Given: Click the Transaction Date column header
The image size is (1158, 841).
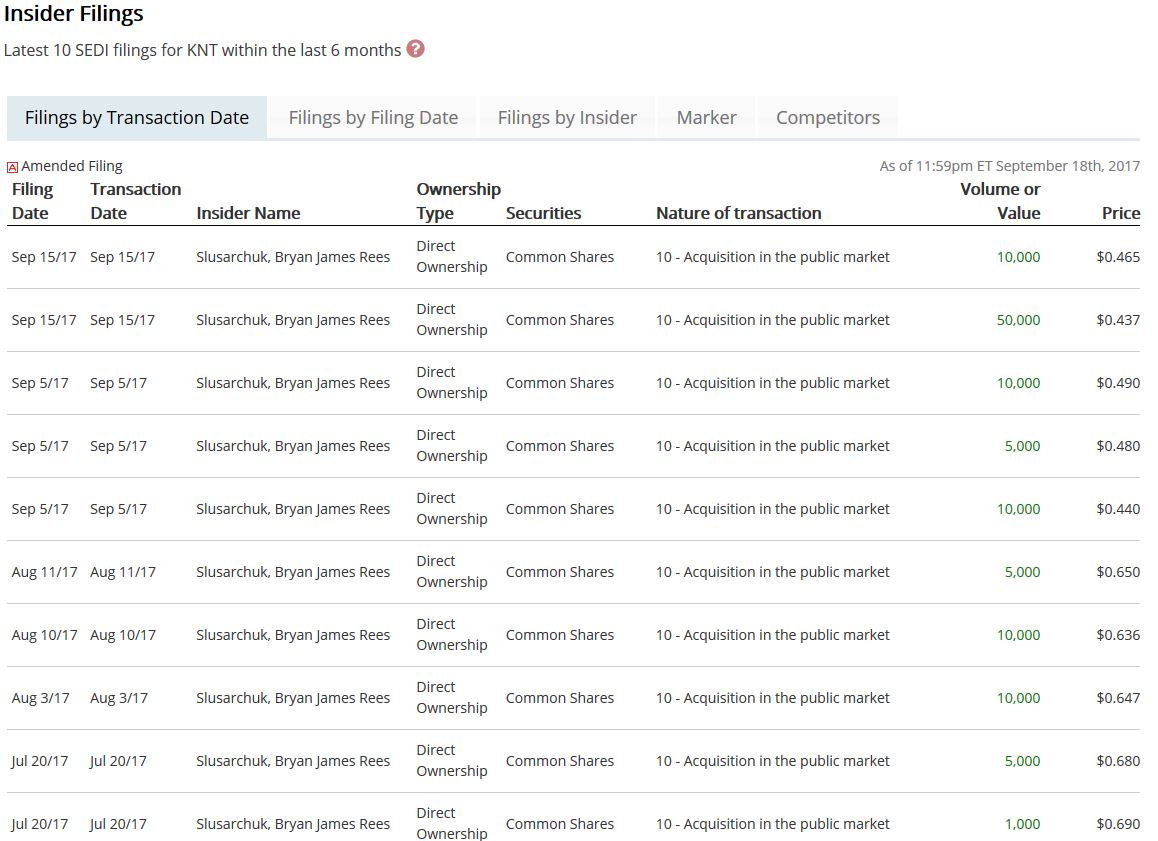Looking at the screenshot, I should [135, 201].
